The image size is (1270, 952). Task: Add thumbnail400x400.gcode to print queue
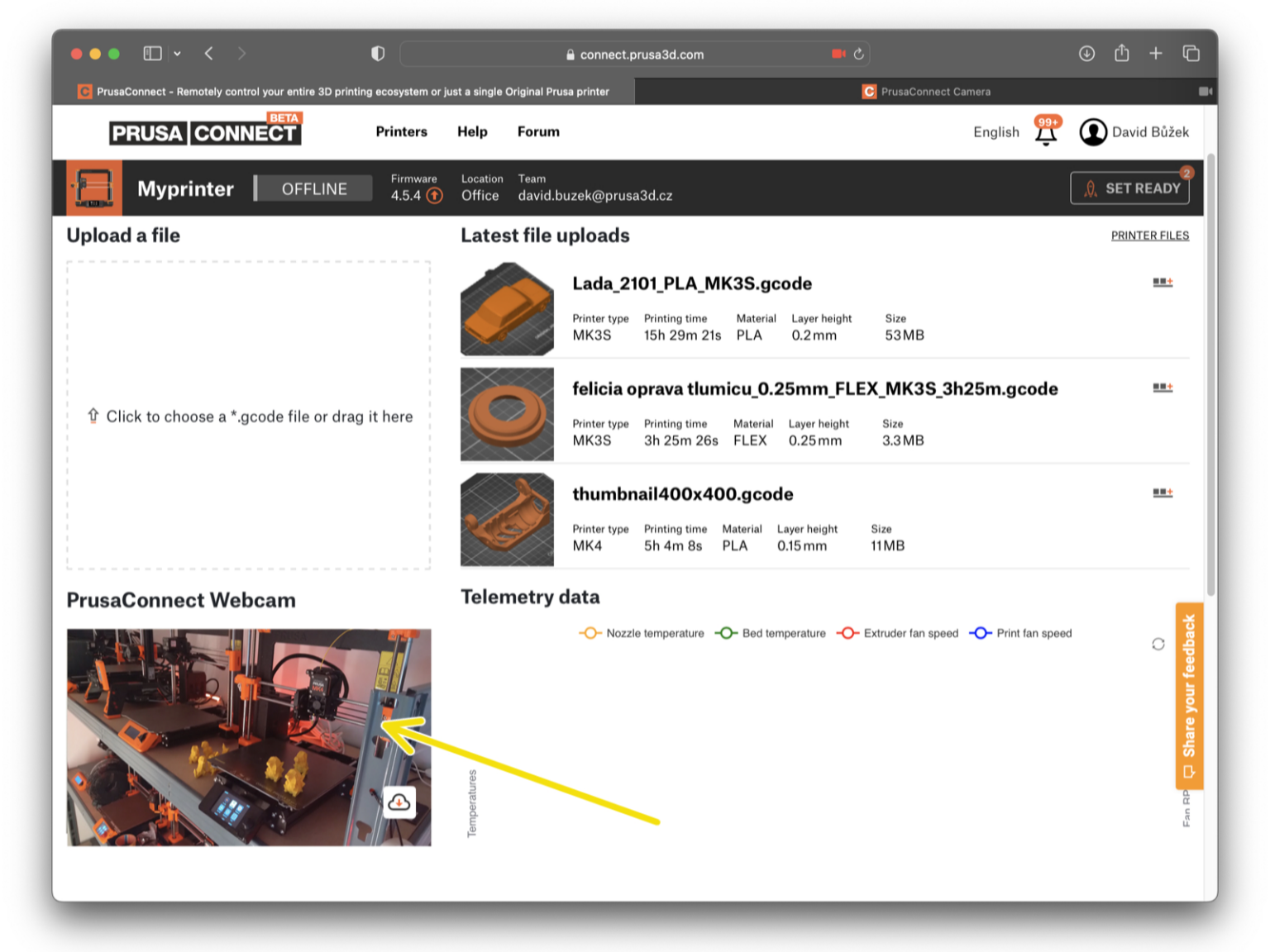(x=1163, y=492)
